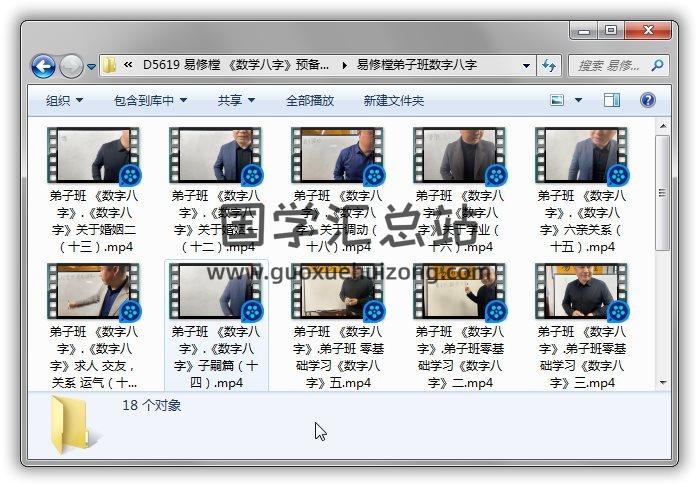Click the 新建文件夹 button
Viewport: 699px width, 487px height.
[393, 100]
